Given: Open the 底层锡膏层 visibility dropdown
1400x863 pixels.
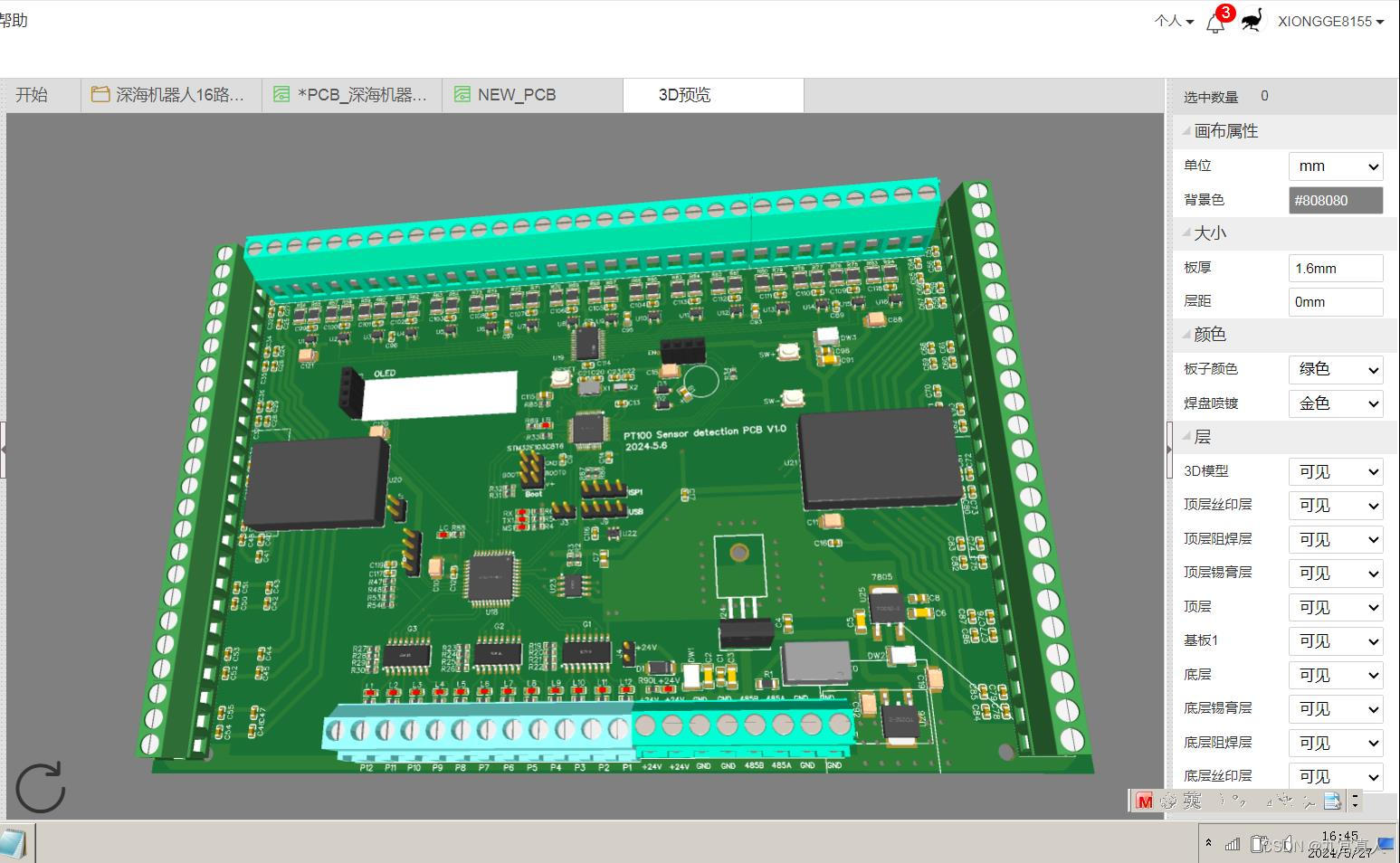Looking at the screenshot, I should 1336,709.
